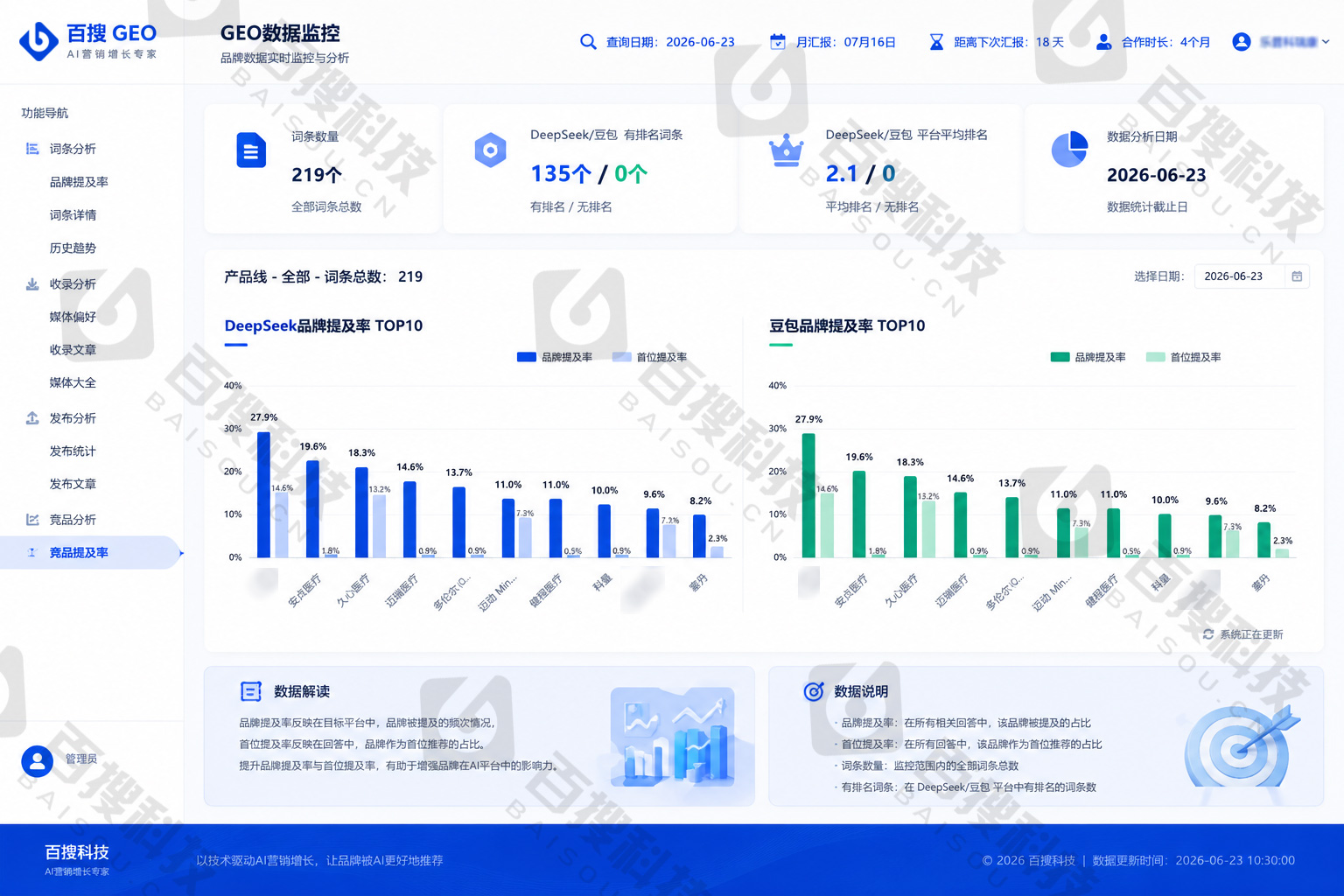Open 媒体偏好 in the sidebar
1344x896 pixels.
point(73,317)
